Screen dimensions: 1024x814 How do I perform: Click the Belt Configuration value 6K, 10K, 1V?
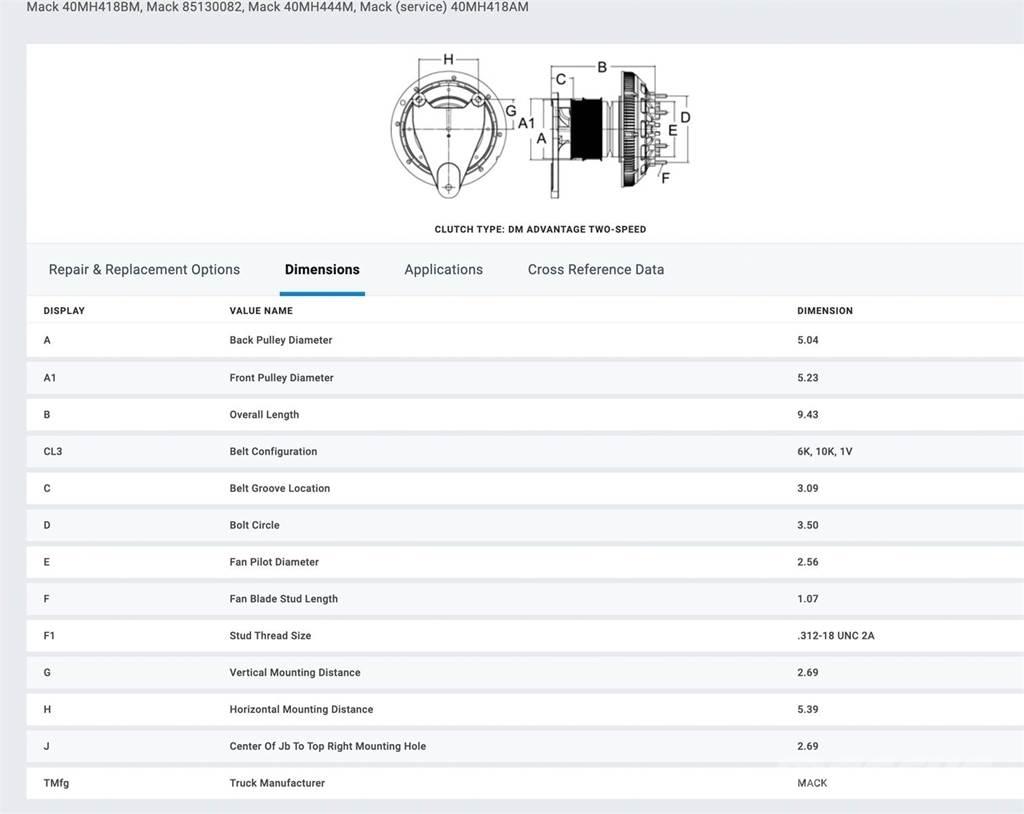pos(824,452)
